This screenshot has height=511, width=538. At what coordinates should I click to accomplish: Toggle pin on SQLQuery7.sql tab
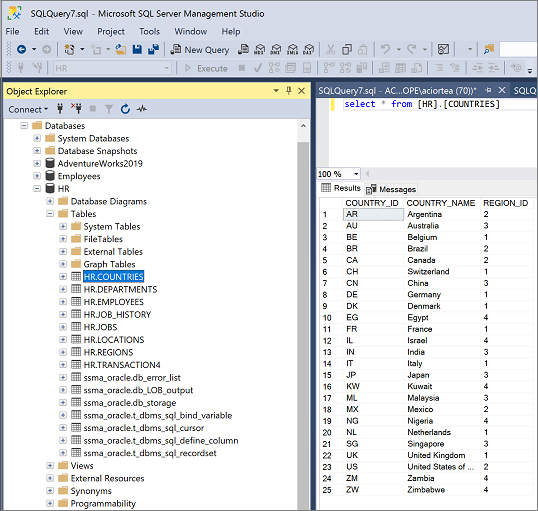(x=489, y=90)
